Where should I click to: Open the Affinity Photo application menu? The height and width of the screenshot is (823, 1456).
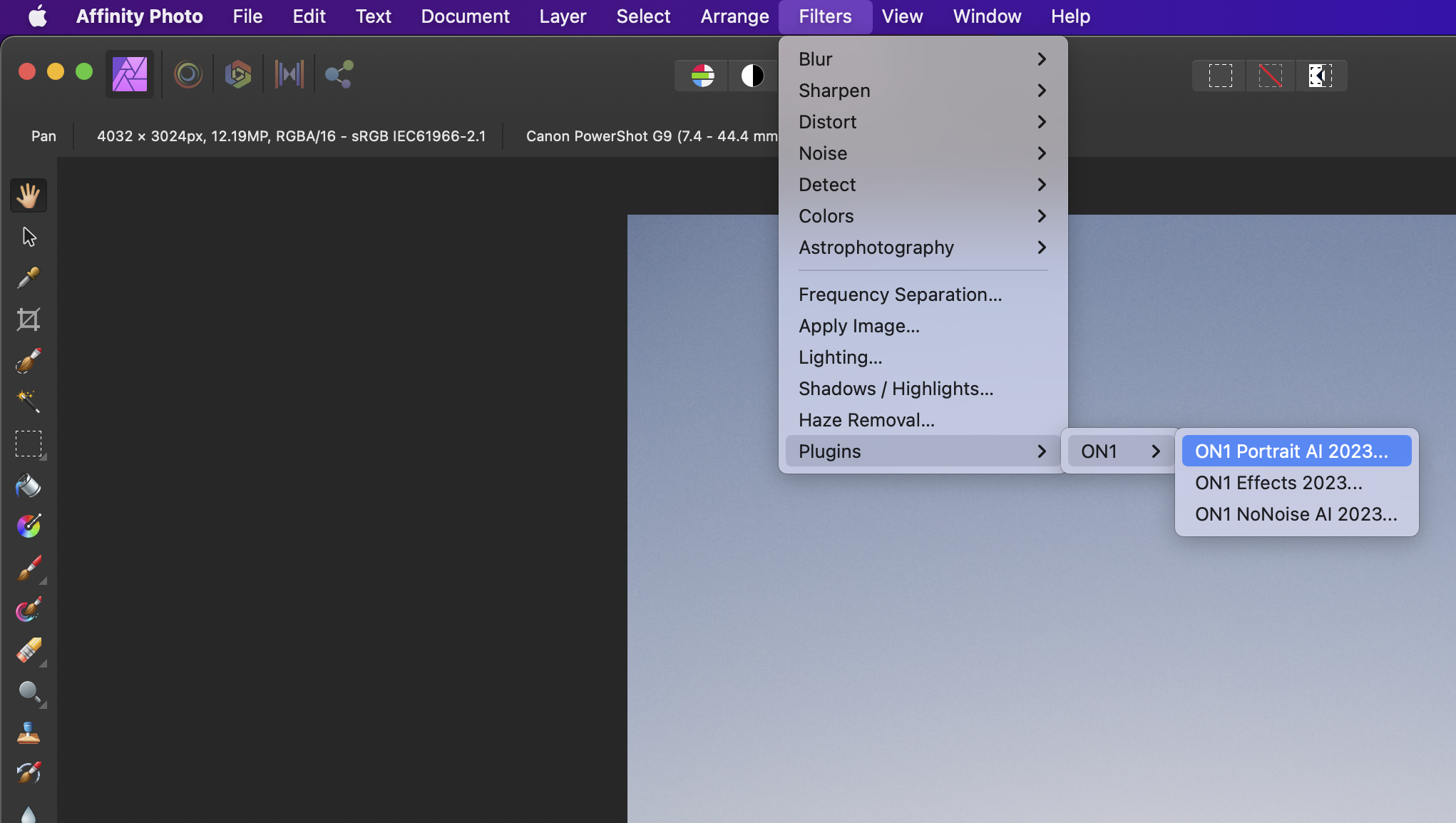click(139, 16)
